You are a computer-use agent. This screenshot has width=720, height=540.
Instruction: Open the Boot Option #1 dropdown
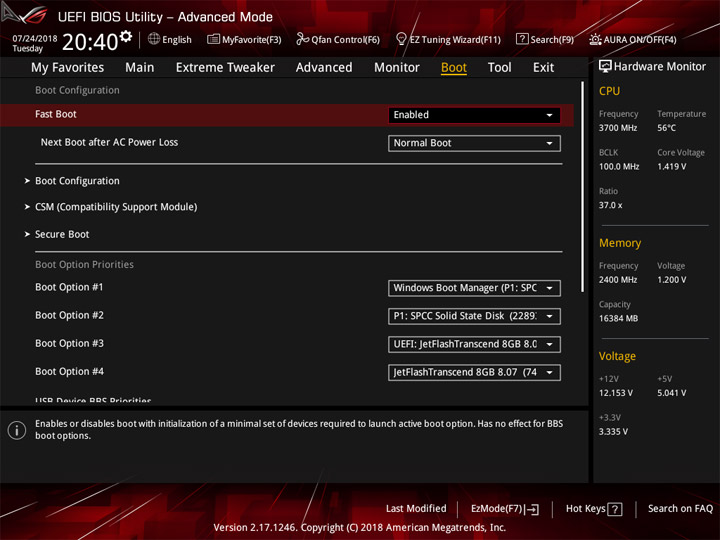pyautogui.click(x=474, y=288)
